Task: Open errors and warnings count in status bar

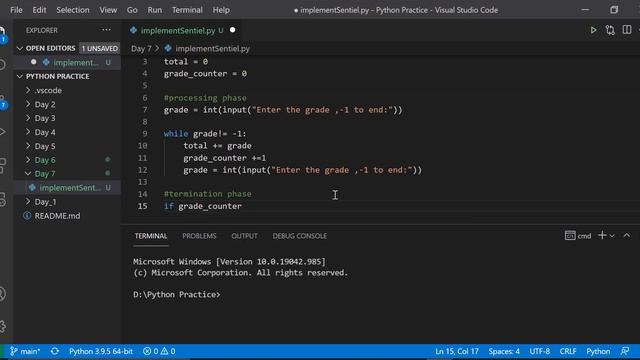Action: pyautogui.click(x=159, y=351)
